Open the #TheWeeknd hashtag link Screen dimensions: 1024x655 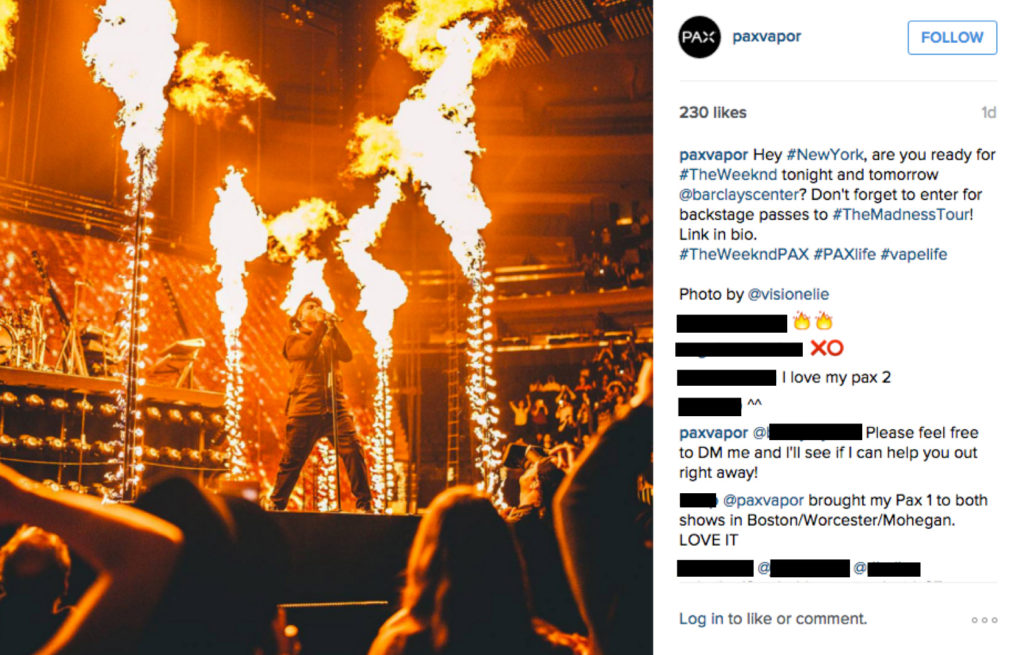[x=728, y=174]
